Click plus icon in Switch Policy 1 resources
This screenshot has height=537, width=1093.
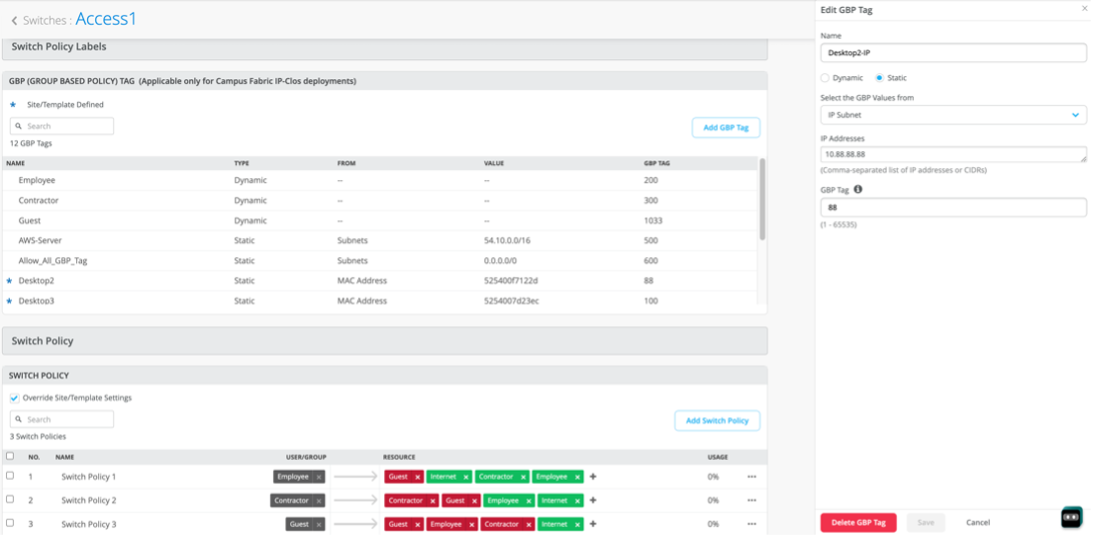[593, 477]
